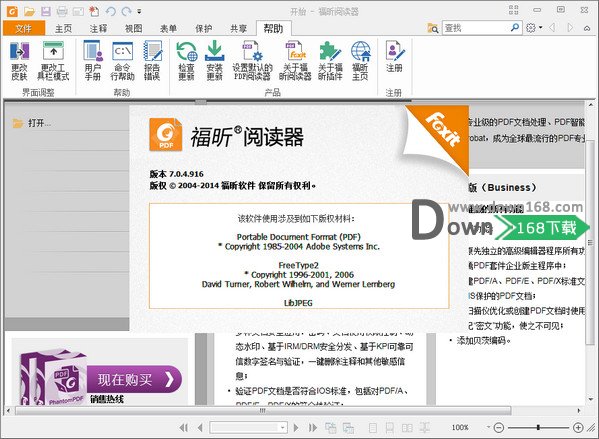Switch to the 共享 tab
Screen dimensions: 599x439
tap(238, 28)
